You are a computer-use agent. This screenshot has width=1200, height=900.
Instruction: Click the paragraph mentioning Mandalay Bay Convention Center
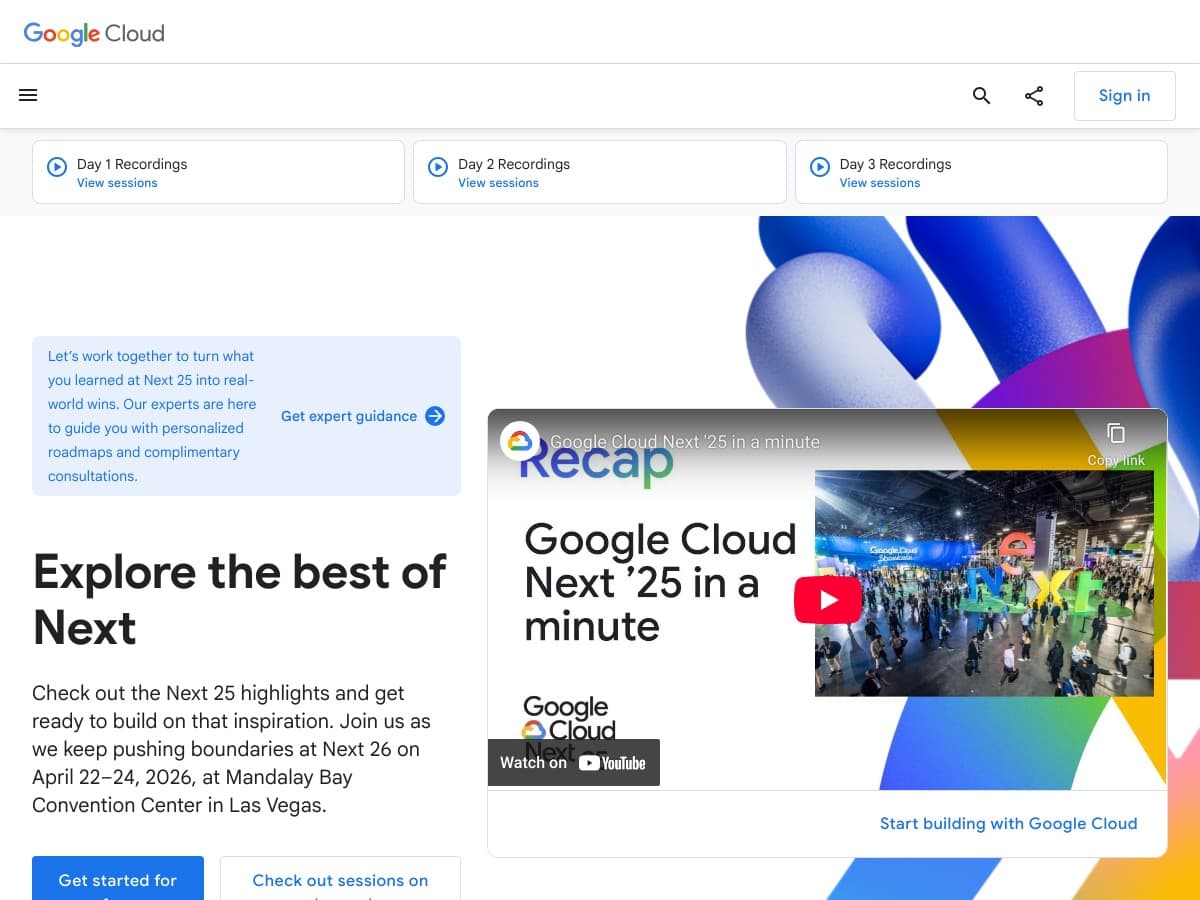(230, 749)
